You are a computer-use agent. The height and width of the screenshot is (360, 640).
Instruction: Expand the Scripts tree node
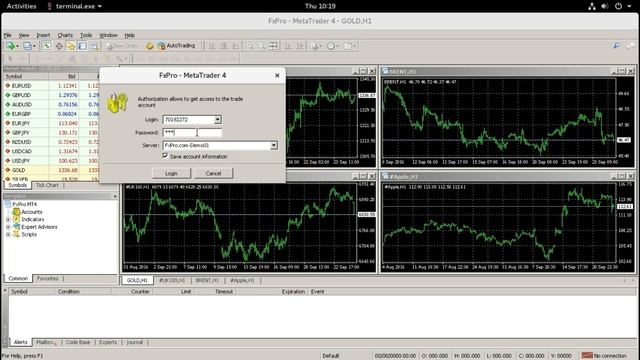pyautogui.click(x=8, y=235)
